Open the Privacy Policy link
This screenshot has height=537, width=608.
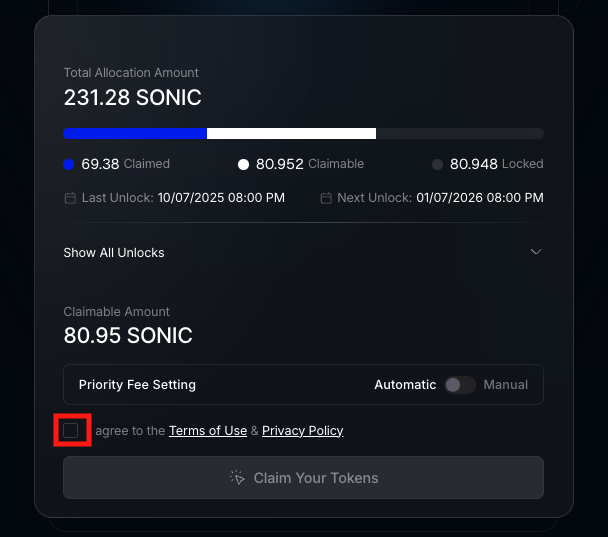tap(303, 431)
